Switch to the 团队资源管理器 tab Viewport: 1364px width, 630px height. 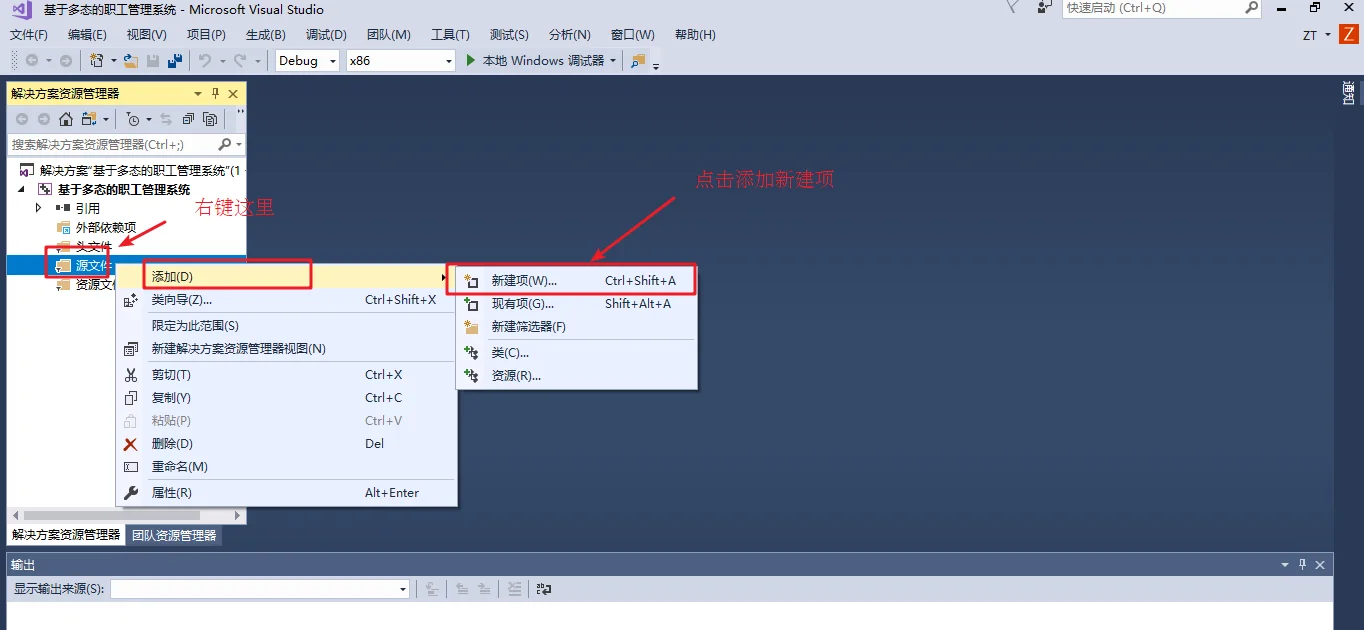174,535
